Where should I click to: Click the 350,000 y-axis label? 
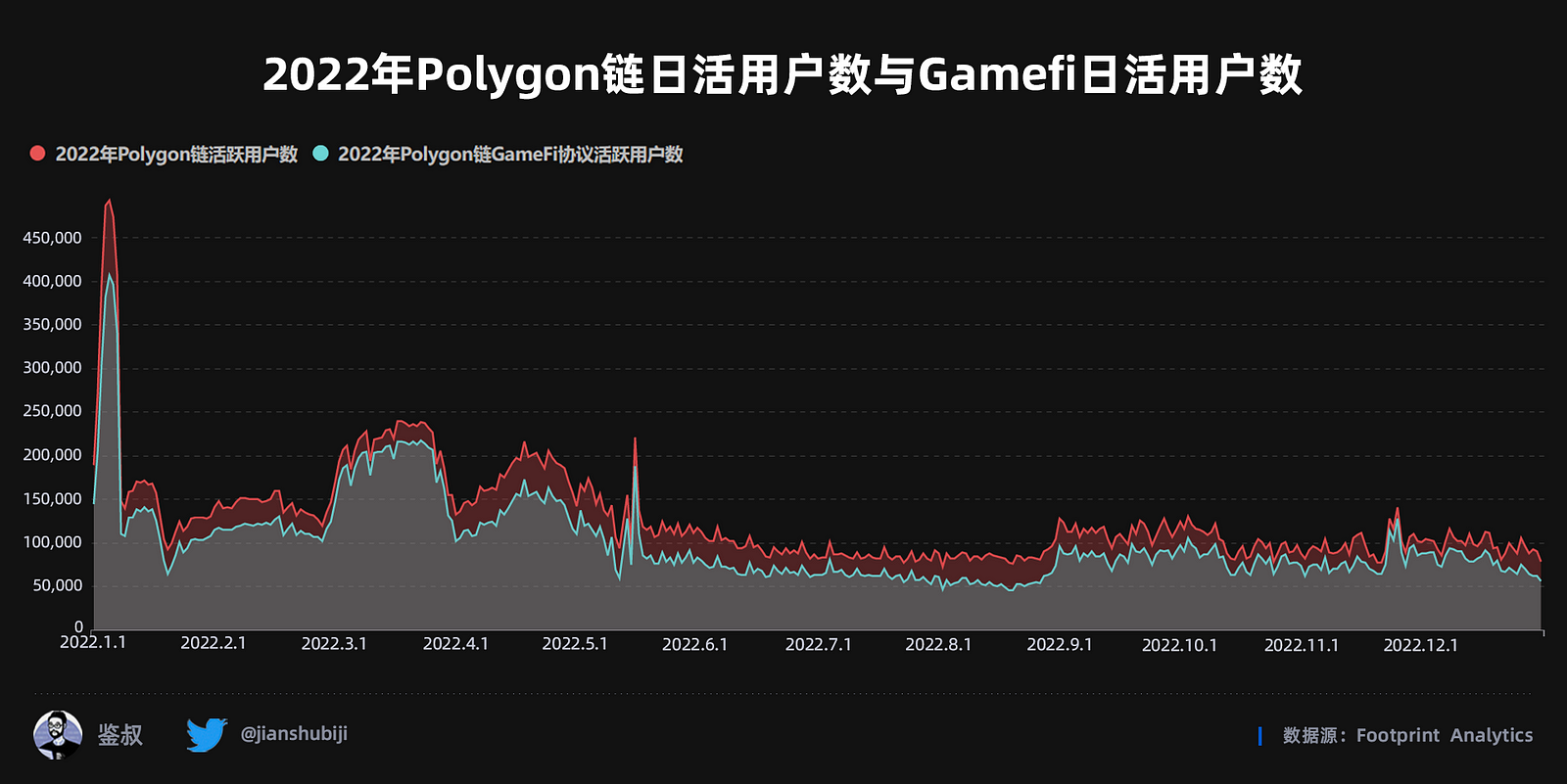click(x=52, y=324)
